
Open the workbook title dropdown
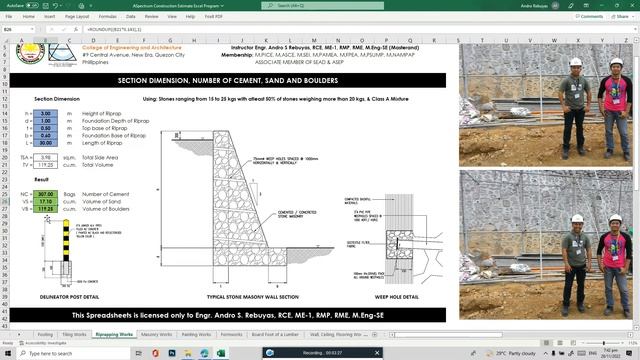click(x=222, y=6)
